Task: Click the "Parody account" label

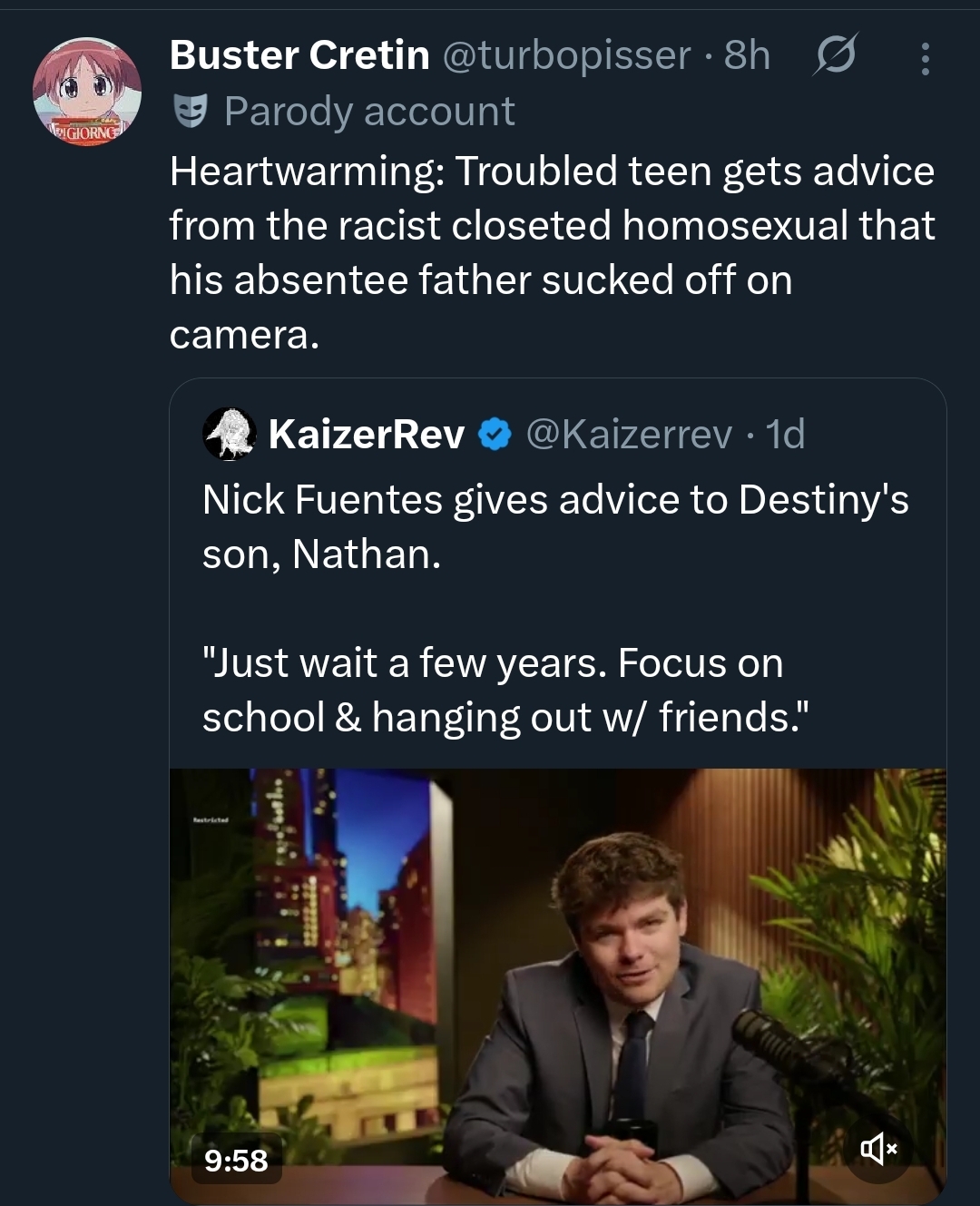Action: (369, 112)
